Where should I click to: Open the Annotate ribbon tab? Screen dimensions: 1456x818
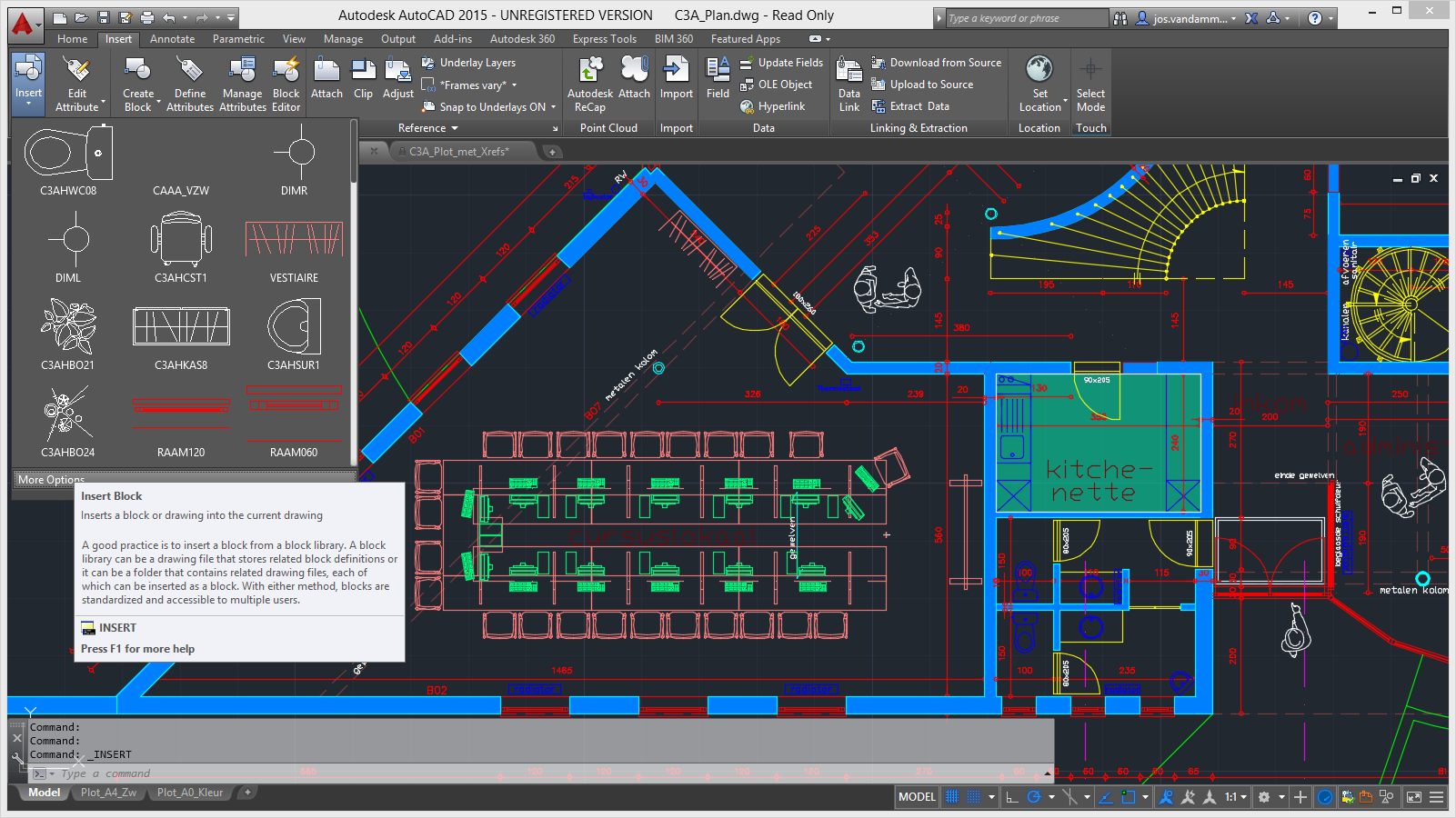click(172, 39)
